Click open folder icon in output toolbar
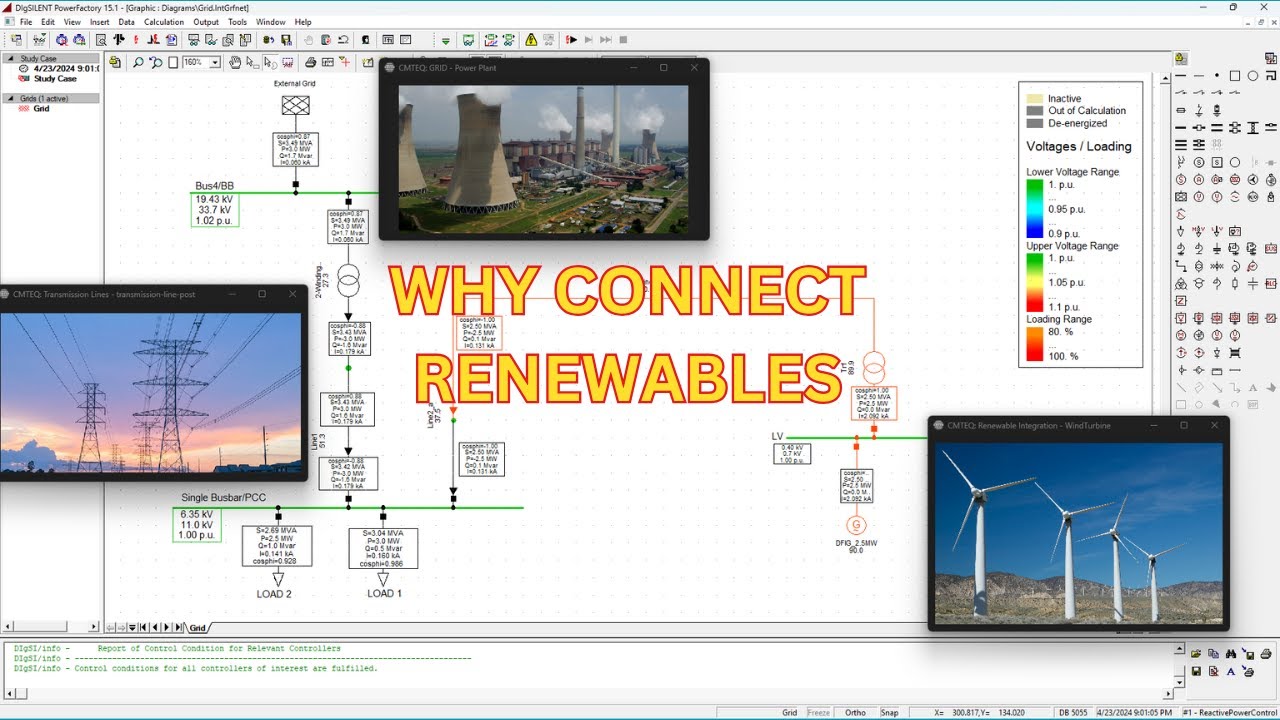 point(1196,653)
